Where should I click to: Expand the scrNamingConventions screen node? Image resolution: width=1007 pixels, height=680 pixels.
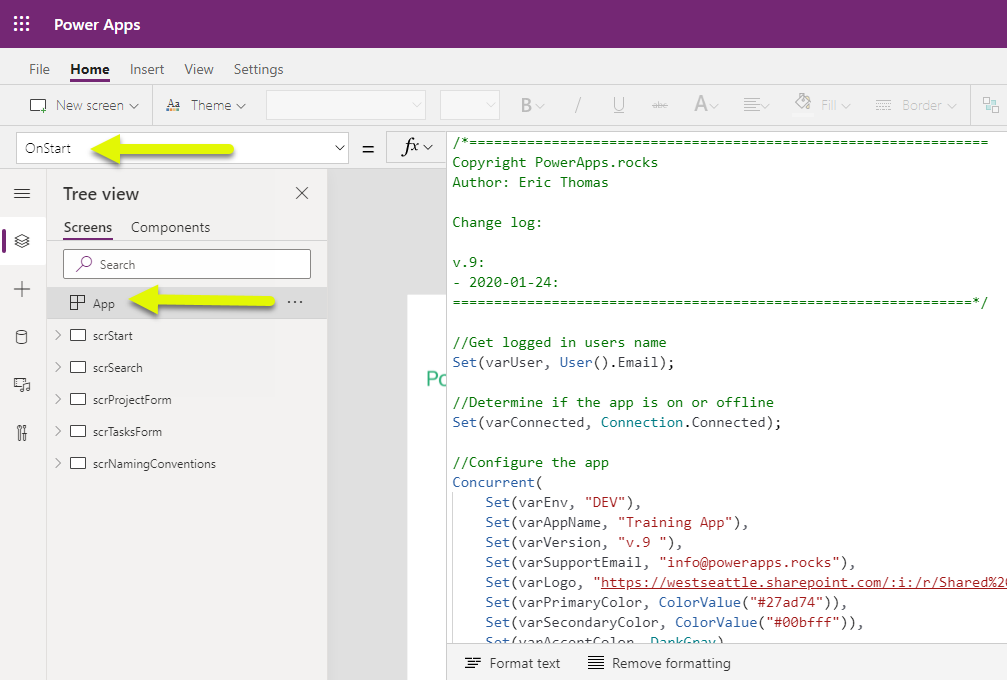[x=58, y=463]
